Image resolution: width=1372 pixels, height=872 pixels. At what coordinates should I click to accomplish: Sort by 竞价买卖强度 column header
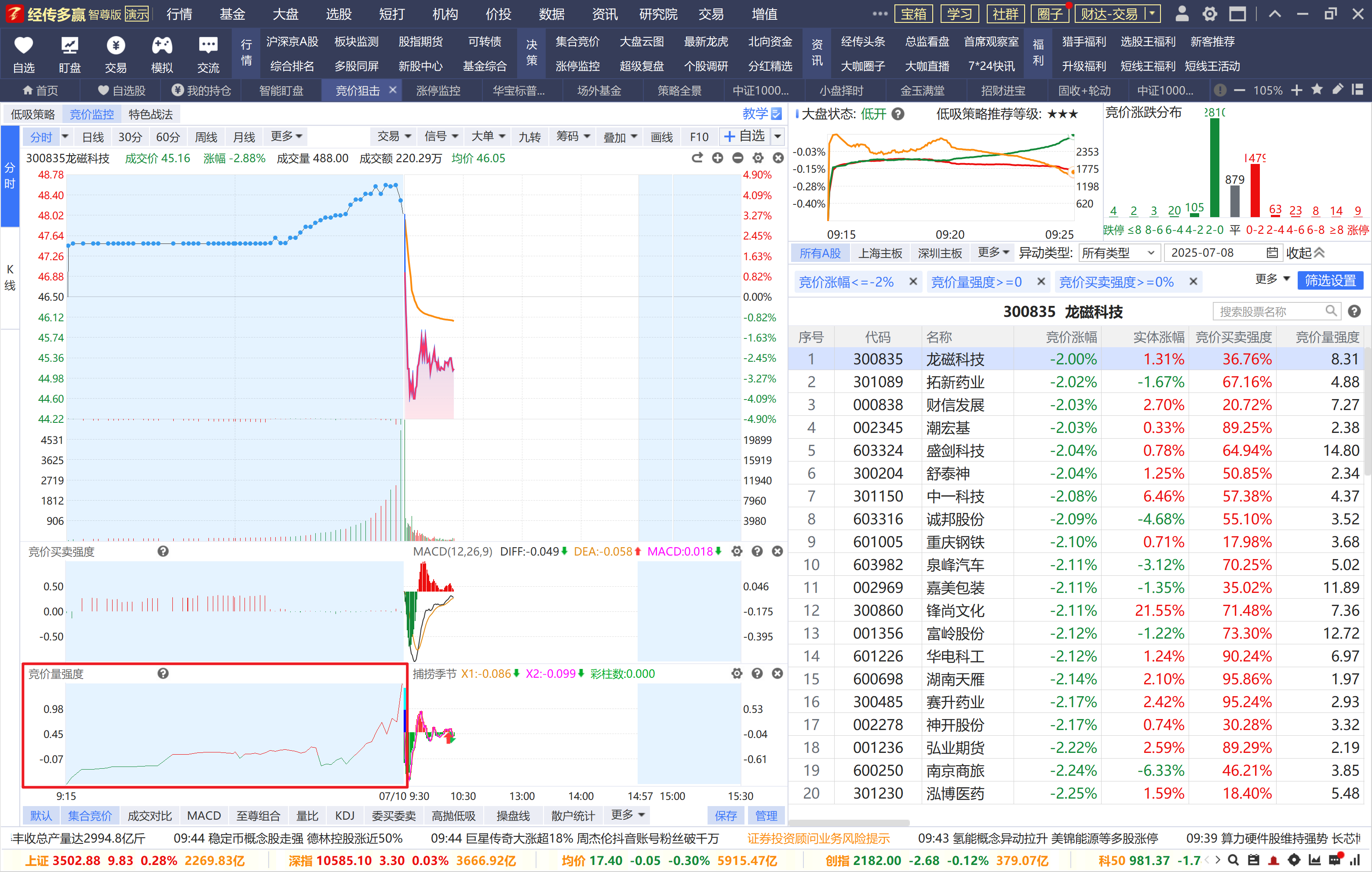click(1233, 337)
